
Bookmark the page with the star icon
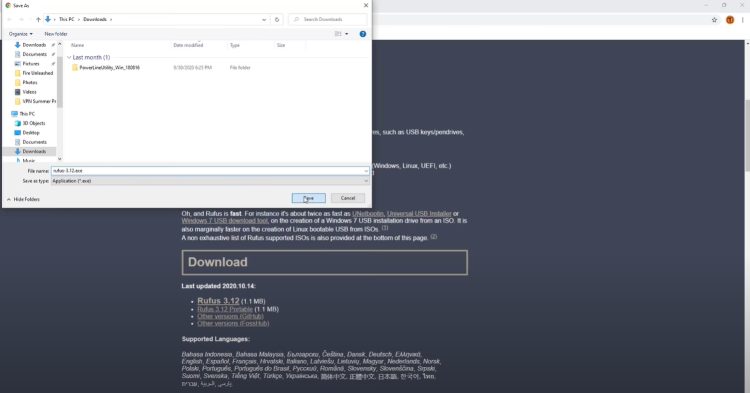(714, 20)
